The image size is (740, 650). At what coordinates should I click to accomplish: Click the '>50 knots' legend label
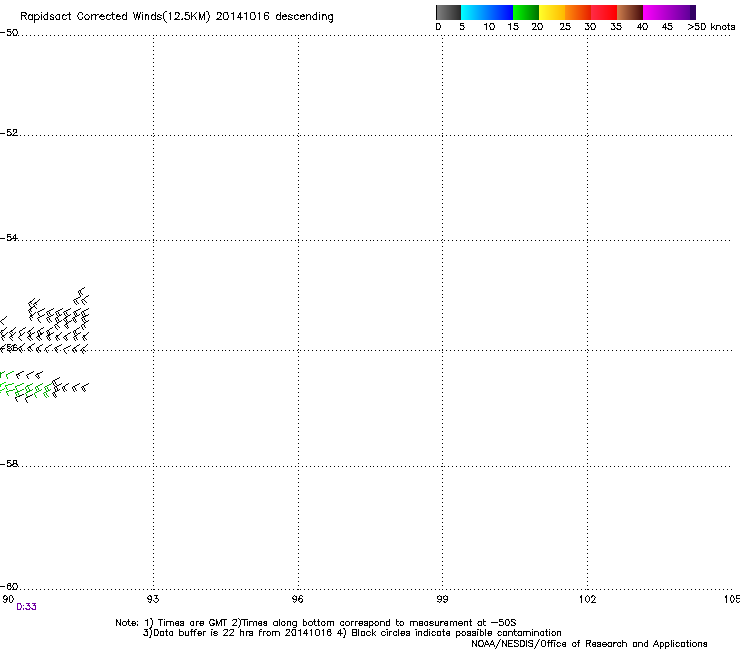[711, 27]
